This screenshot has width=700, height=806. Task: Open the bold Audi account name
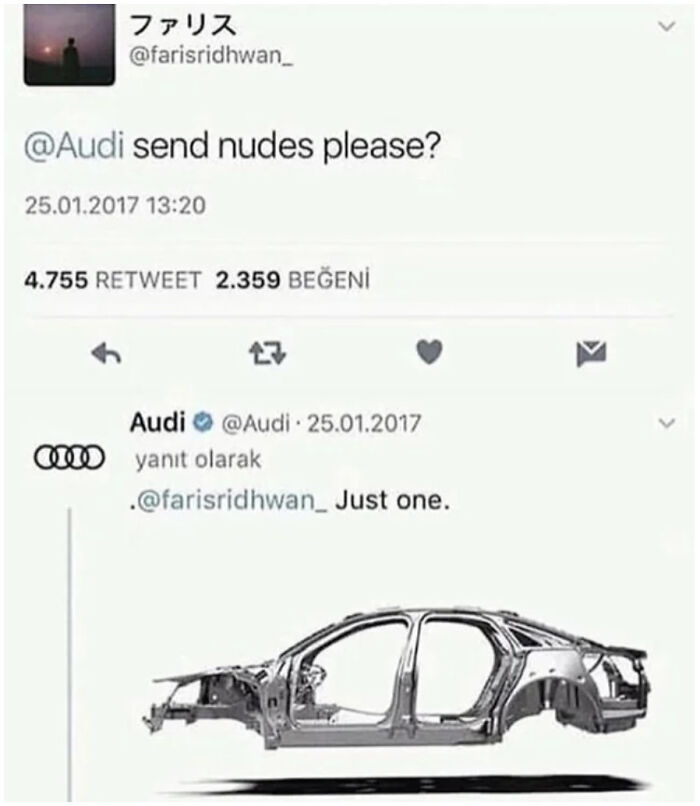point(157,423)
